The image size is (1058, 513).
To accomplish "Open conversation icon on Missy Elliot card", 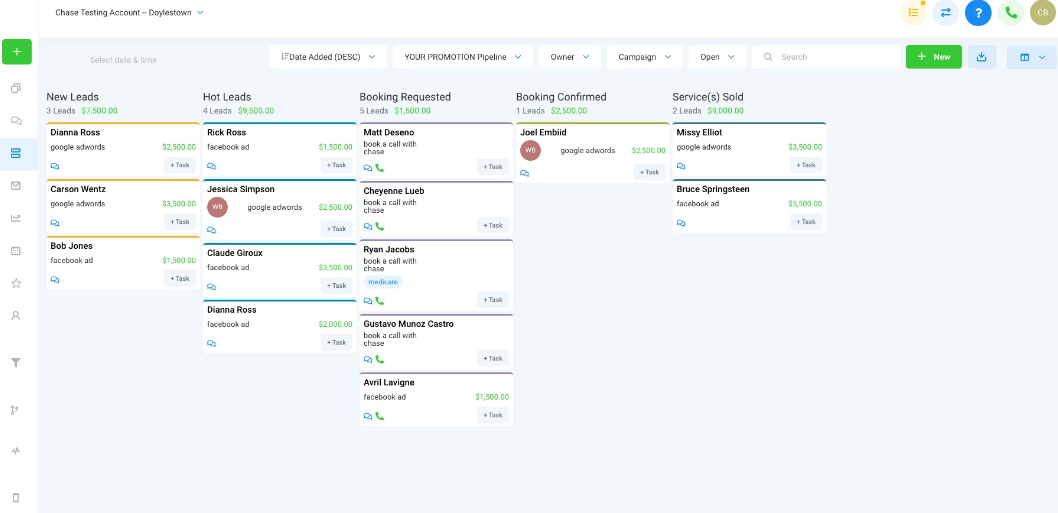I will point(681,166).
